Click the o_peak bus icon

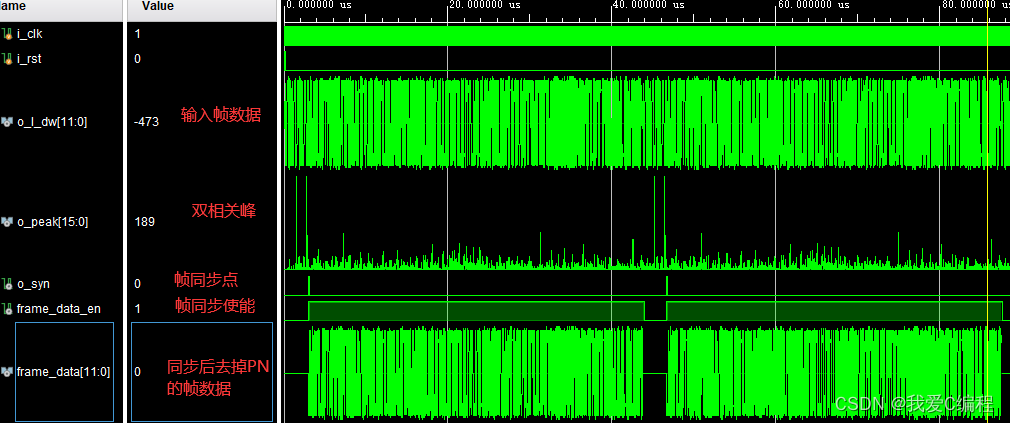click(x=8, y=221)
